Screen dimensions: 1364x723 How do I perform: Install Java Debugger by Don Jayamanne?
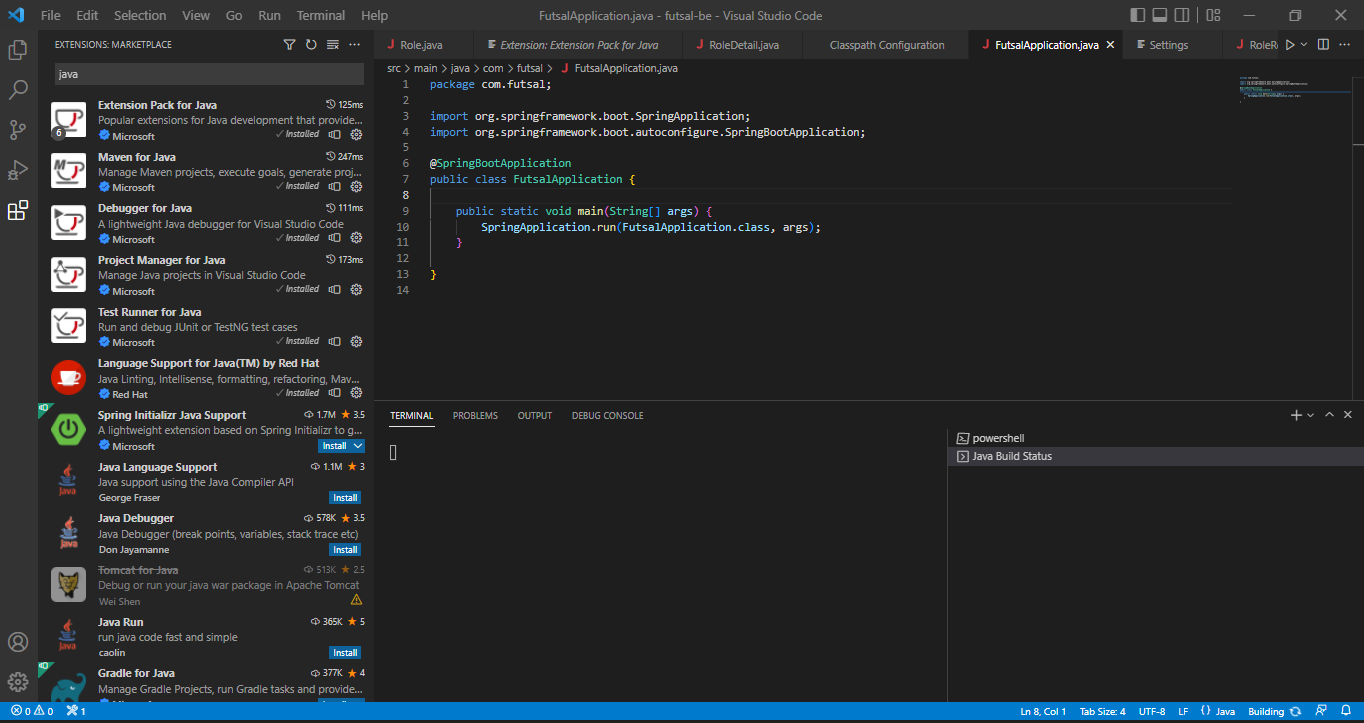pos(345,550)
